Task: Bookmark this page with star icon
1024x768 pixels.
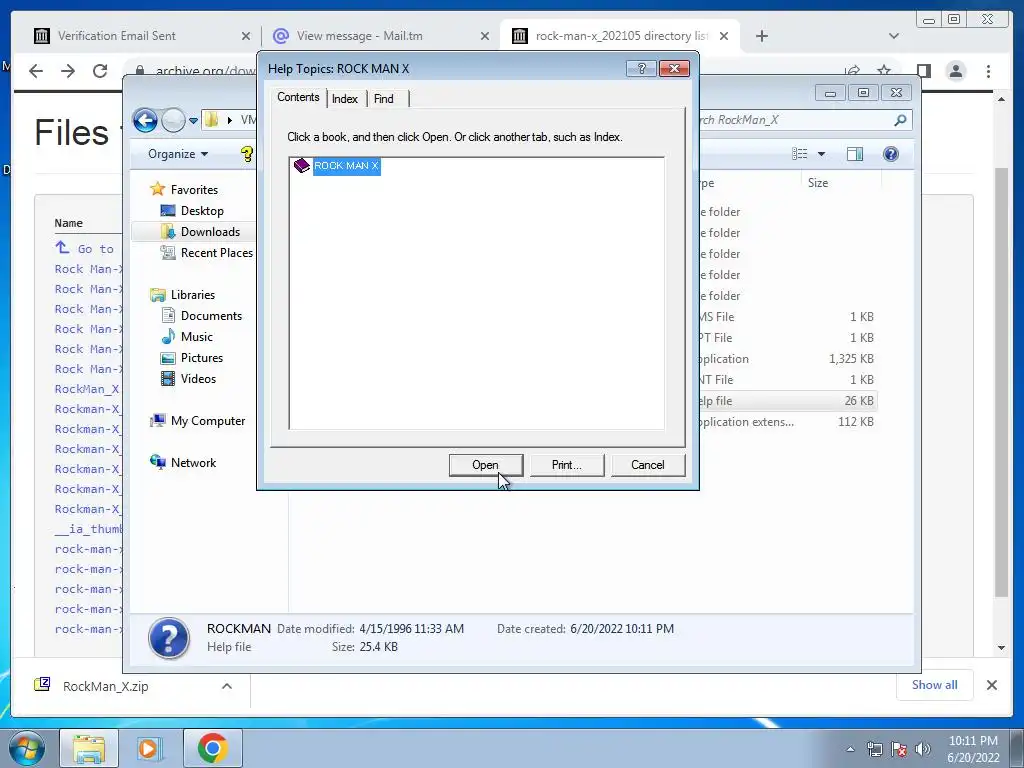Action: point(884,71)
